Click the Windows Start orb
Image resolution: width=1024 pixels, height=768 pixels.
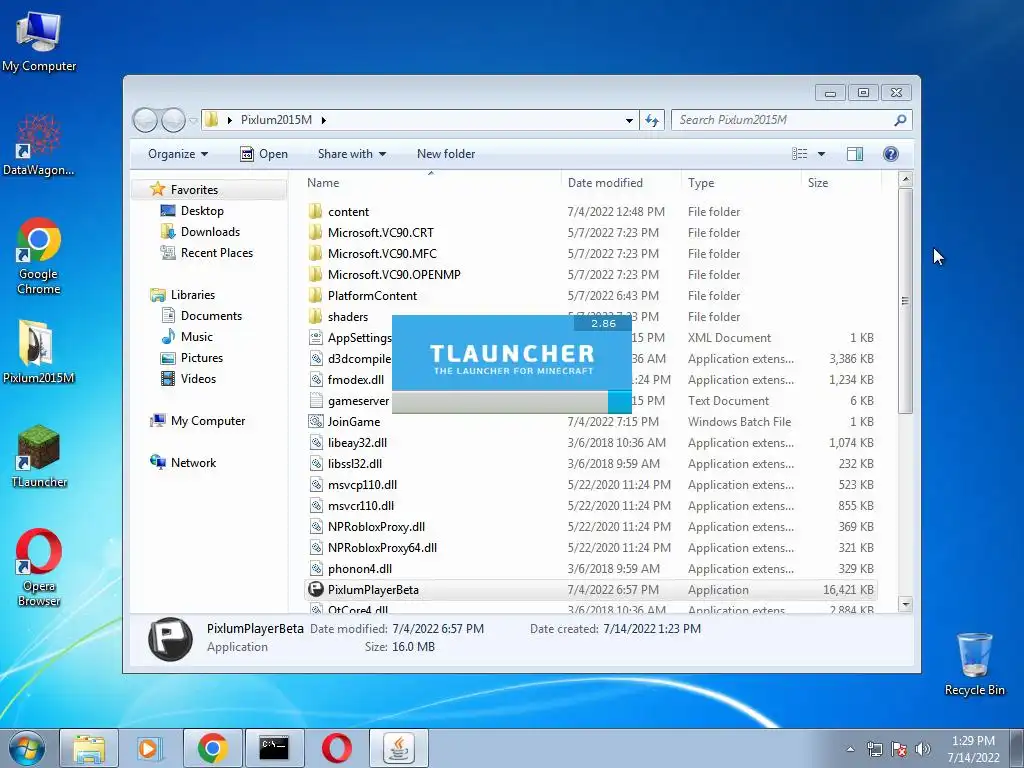[27, 748]
